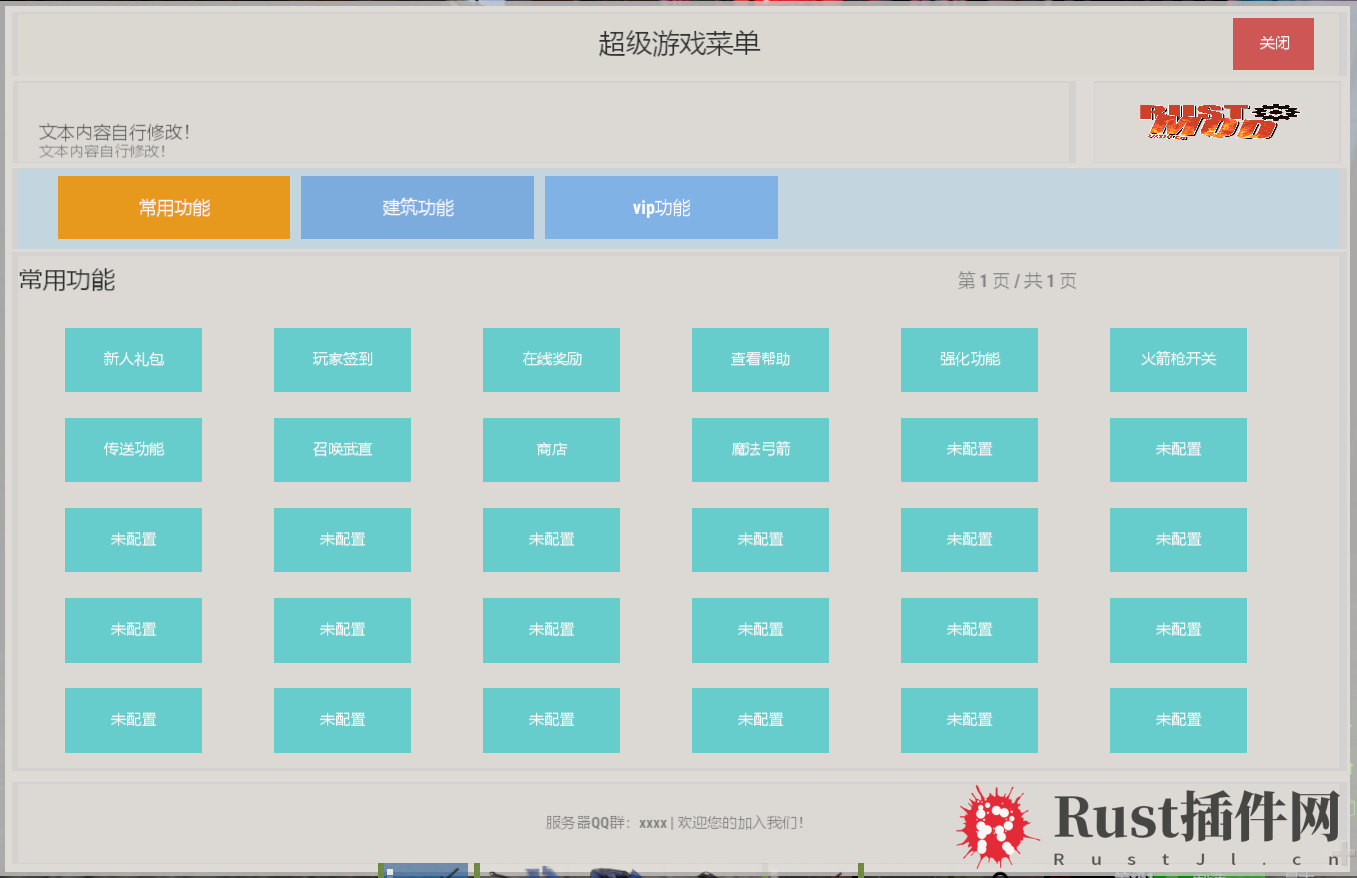This screenshot has height=878, width=1357.
Task: Click the 超级游戏菜单 title header
Action: [679, 44]
